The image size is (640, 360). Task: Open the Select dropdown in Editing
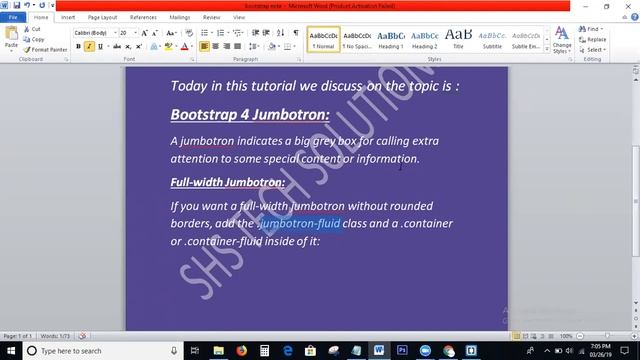point(592,50)
